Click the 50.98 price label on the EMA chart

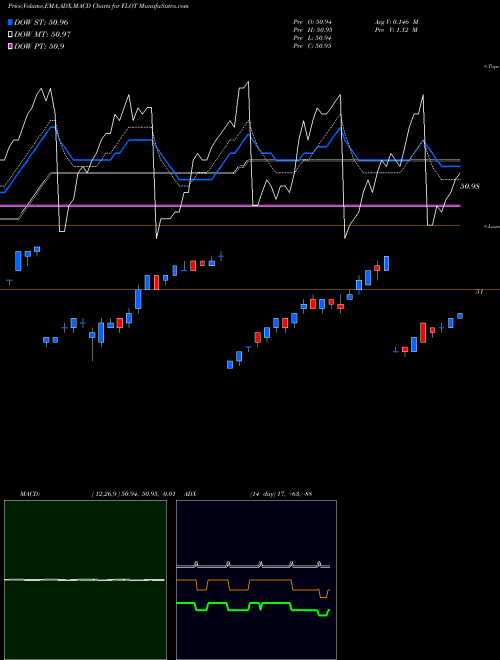coord(470,186)
